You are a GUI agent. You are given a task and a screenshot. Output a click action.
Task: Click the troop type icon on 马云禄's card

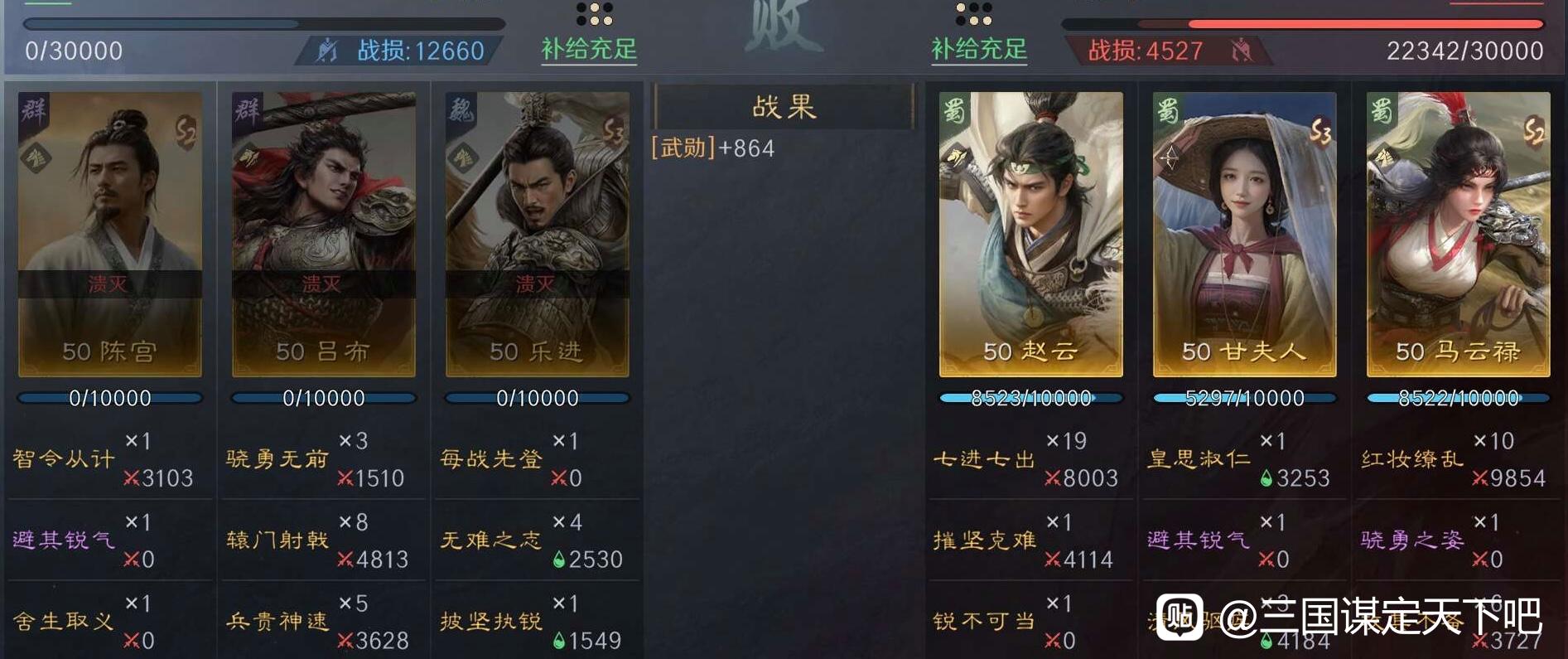[1382, 157]
